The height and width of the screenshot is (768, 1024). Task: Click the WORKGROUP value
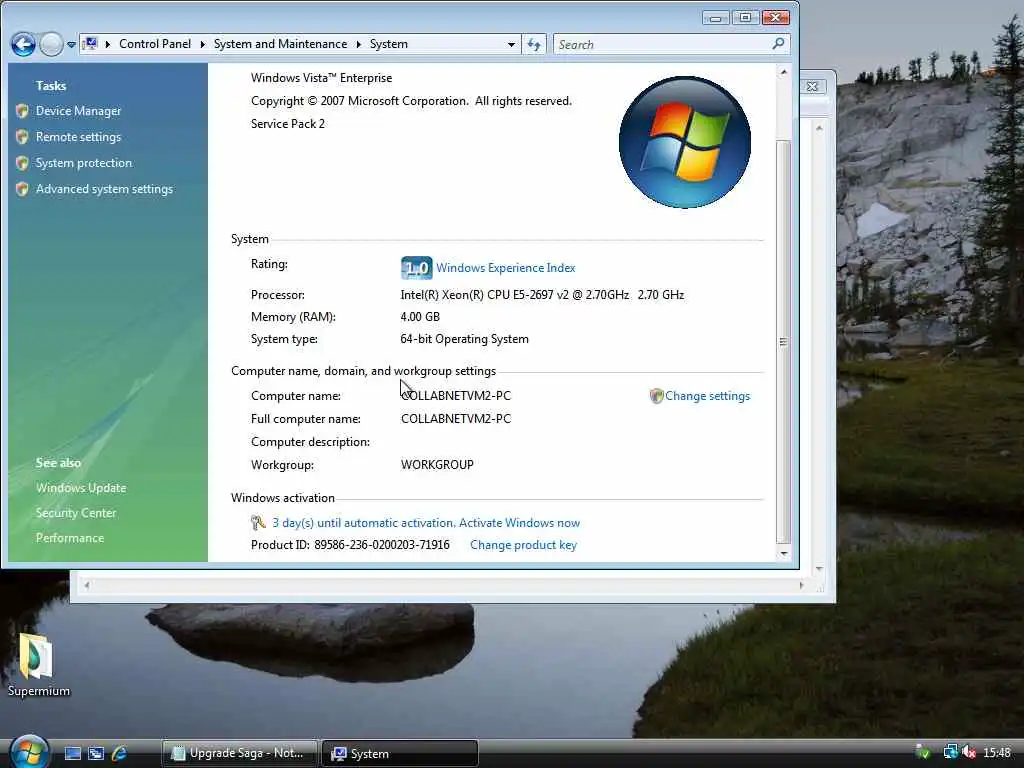[x=437, y=465]
